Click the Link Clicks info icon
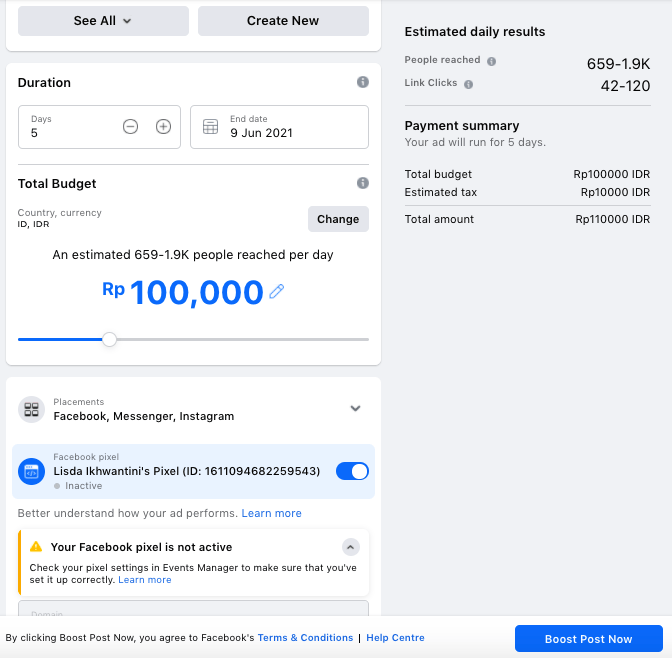The height and width of the screenshot is (658, 672). [x=469, y=84]
